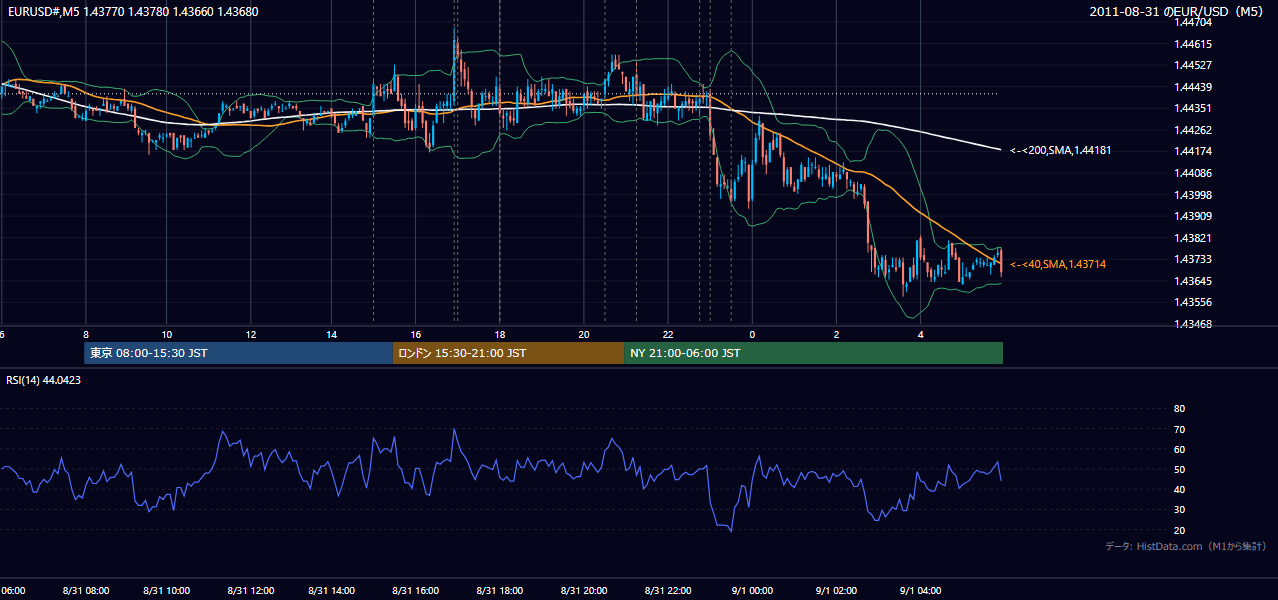Click the RSI 30 level label
The width and height of the screenshot is (1278, 600).
pyautogui.click(x=1179, y=510)
